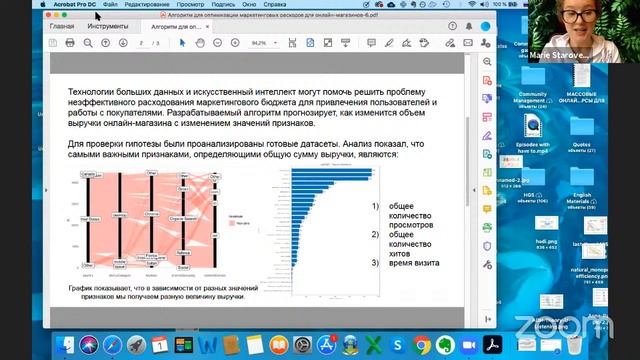Image resolution: width=640 pixels, height=360 pixels.
Task: Open Create PDF tool in right panel
Action: coord(487,80)
